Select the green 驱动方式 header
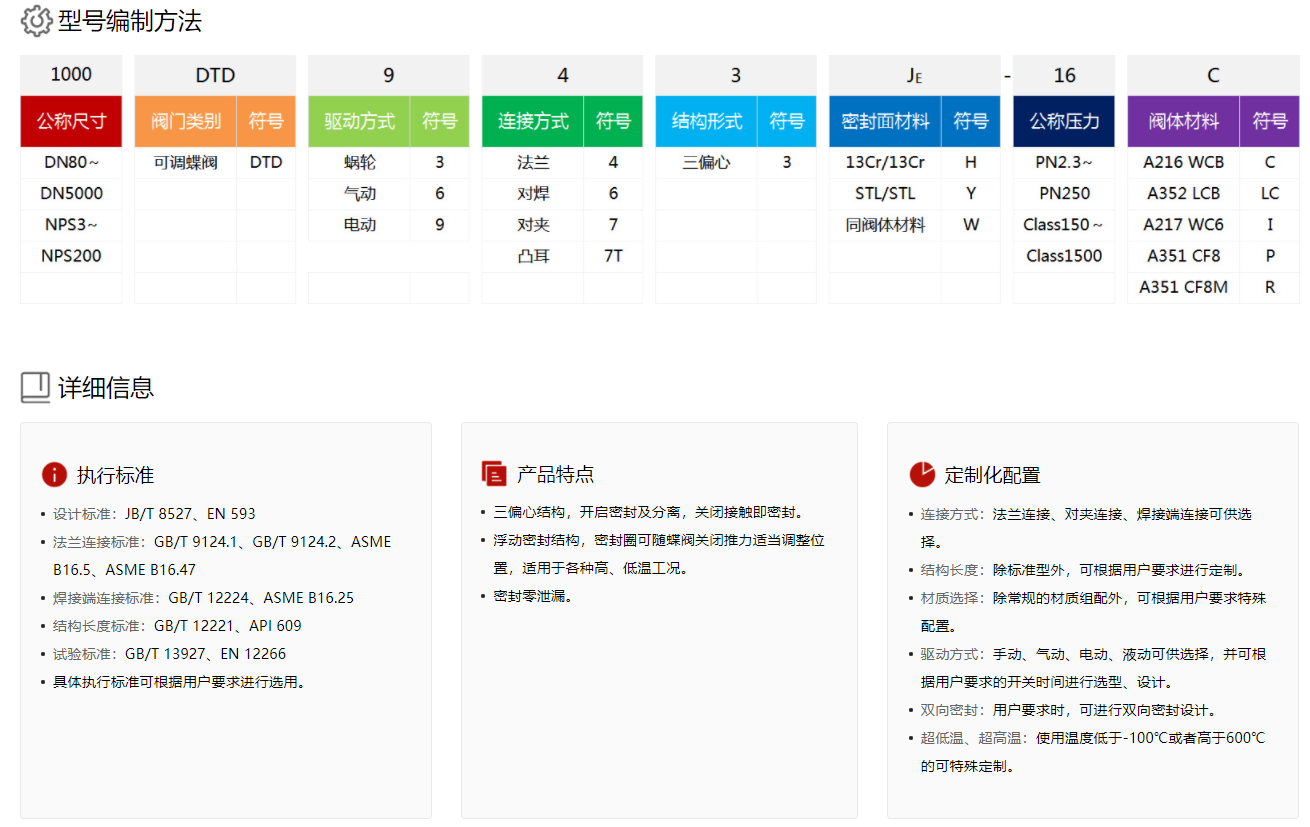The image size is (1310, 827). click(x=359, y=122)
